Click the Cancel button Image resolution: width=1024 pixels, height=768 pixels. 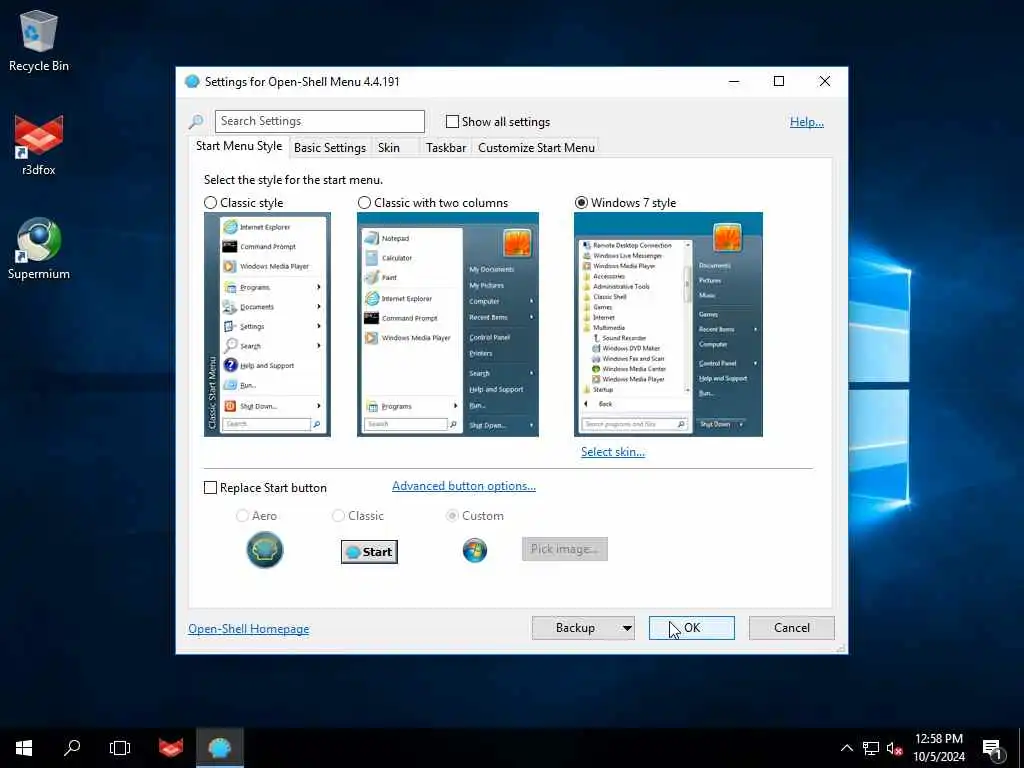[x=792, y=628]
